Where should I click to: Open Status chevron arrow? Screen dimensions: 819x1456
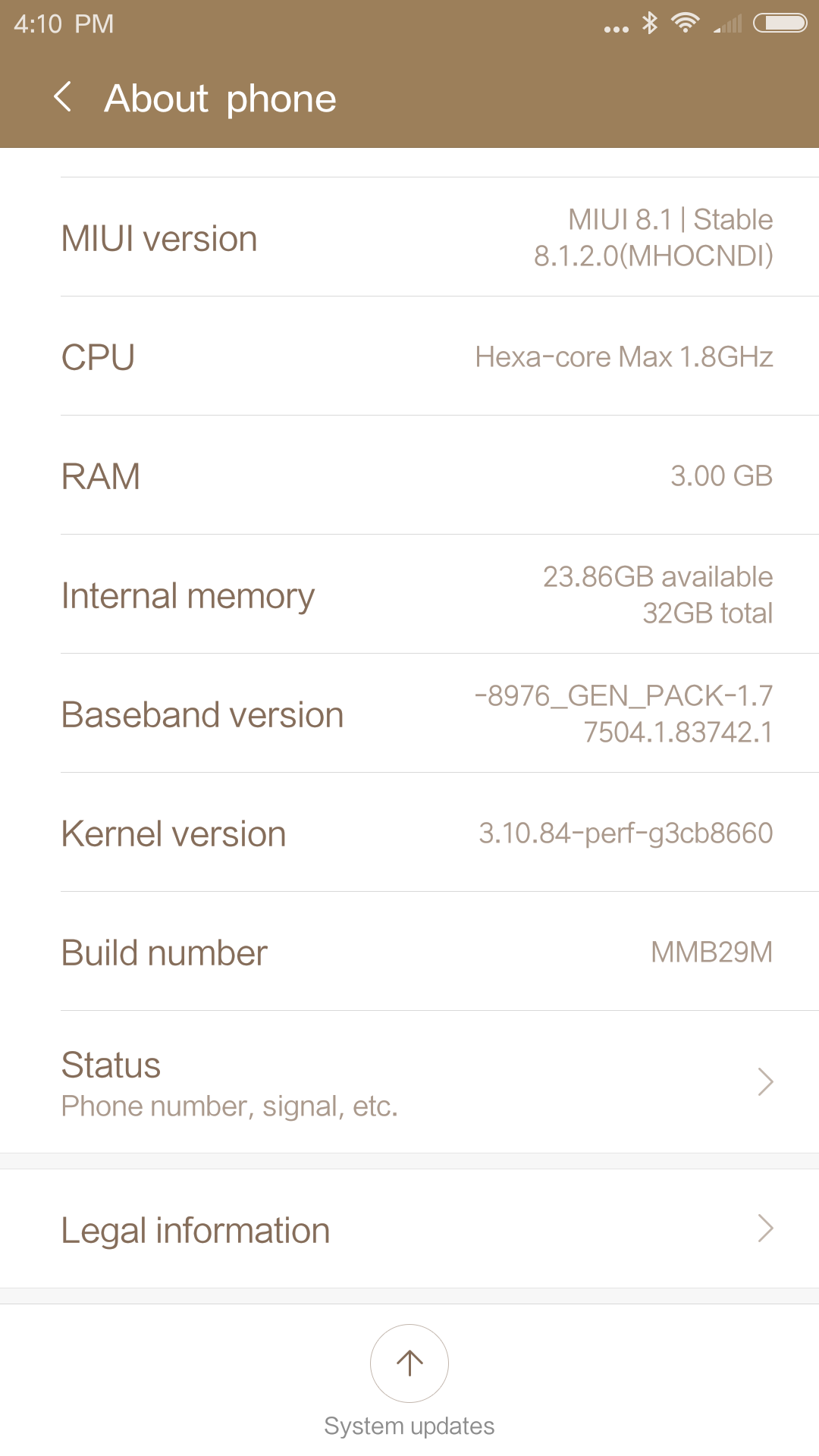coord(765,1082)
